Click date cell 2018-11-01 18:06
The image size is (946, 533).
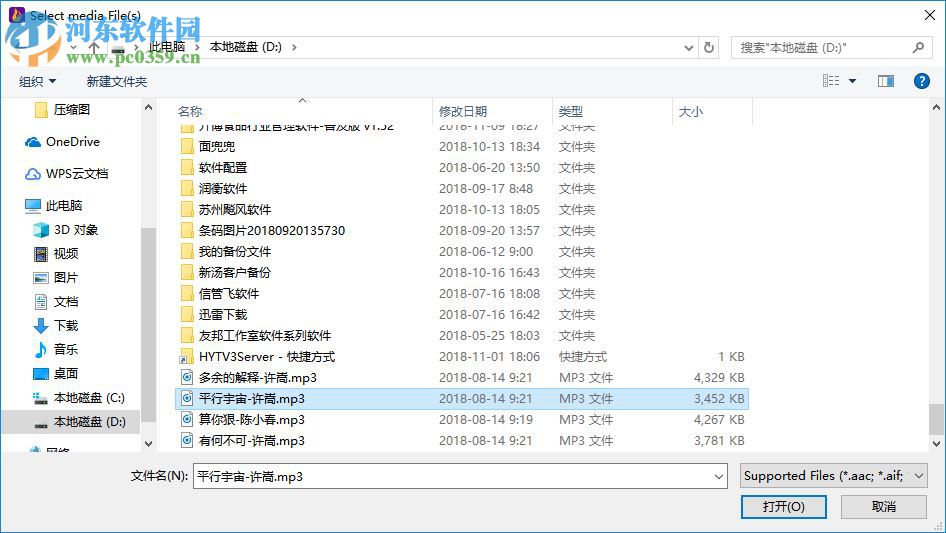point(489,357)
